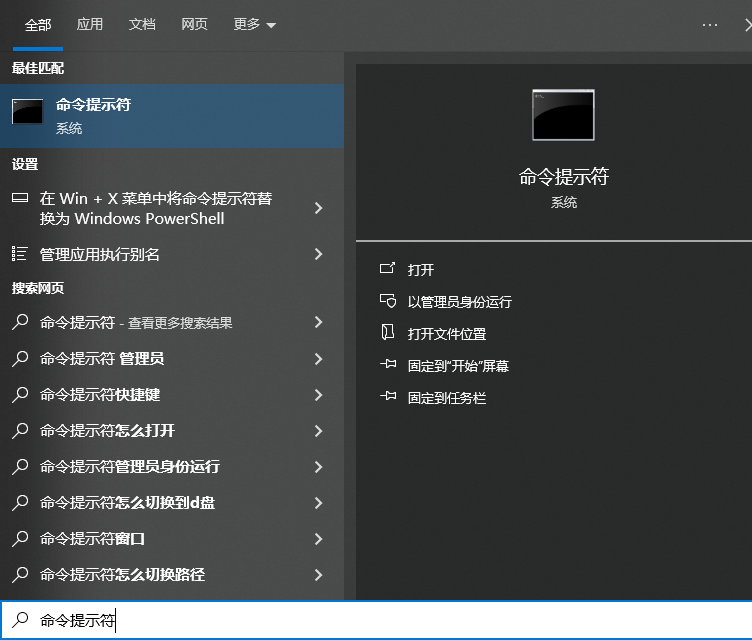Click search icon beside 命令提示符窗口
752x640 pixels.
click(20, 538)
